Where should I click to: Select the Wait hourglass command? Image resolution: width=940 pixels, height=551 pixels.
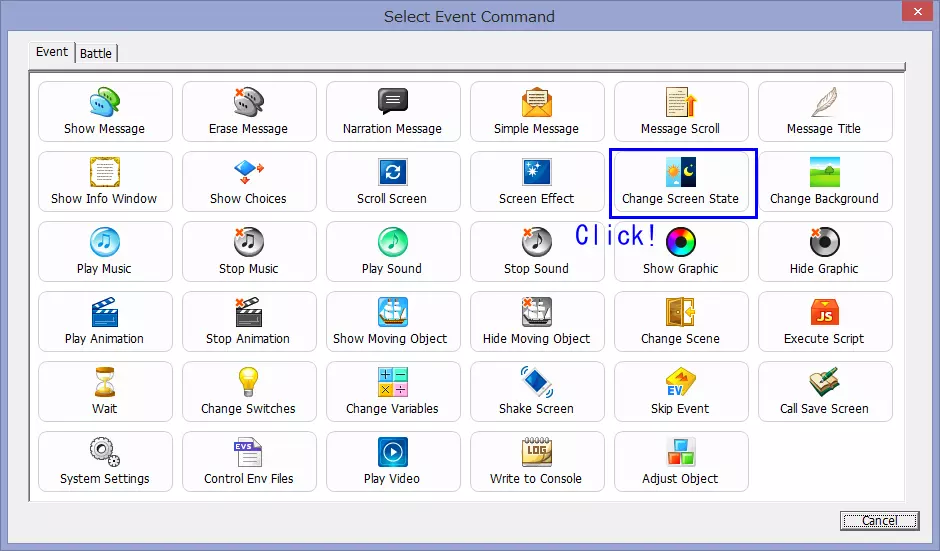(x=105, y=392)
